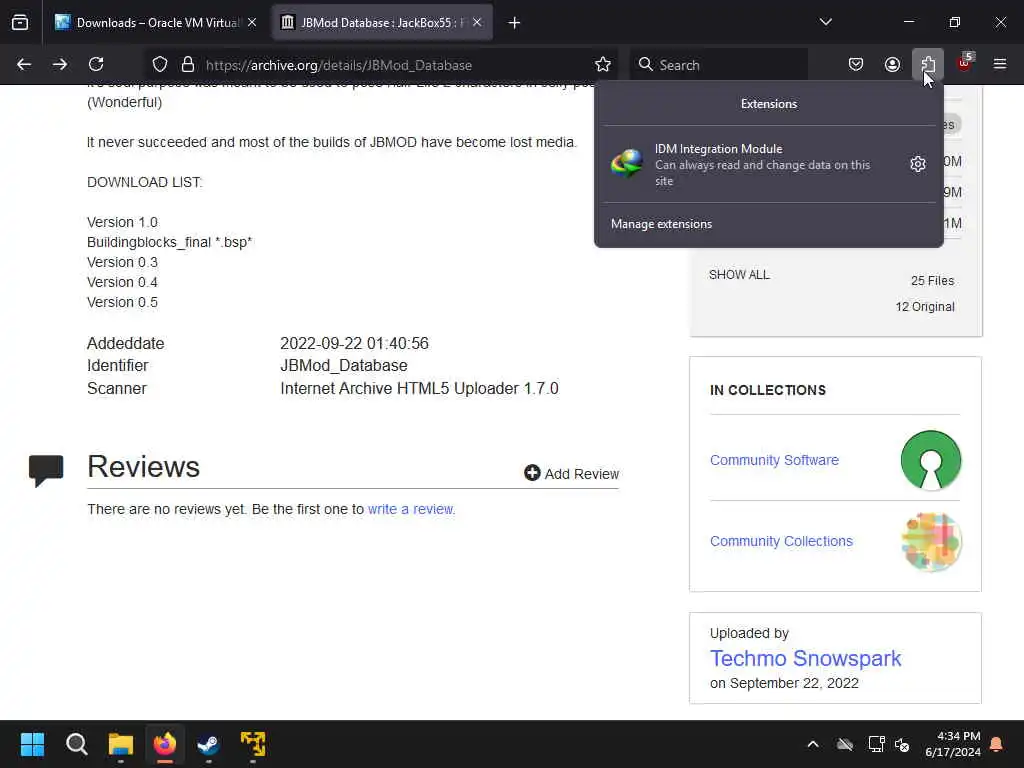
Task: Expand the list all tabs chevron
Action: [825, 23]
